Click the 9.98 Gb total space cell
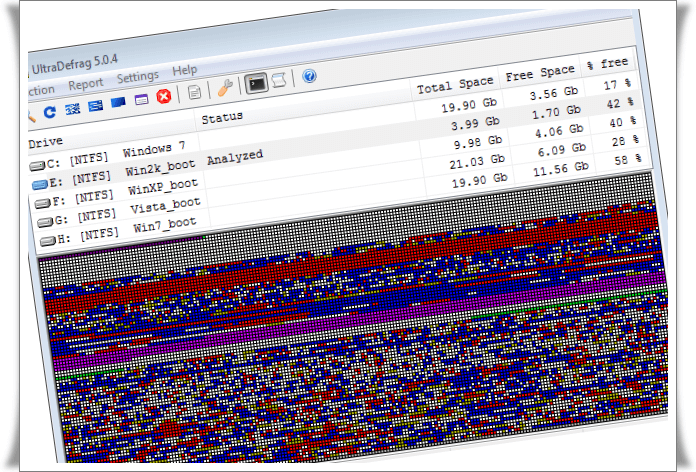Viewport: 696px width, 472px height. click(478, 143)
